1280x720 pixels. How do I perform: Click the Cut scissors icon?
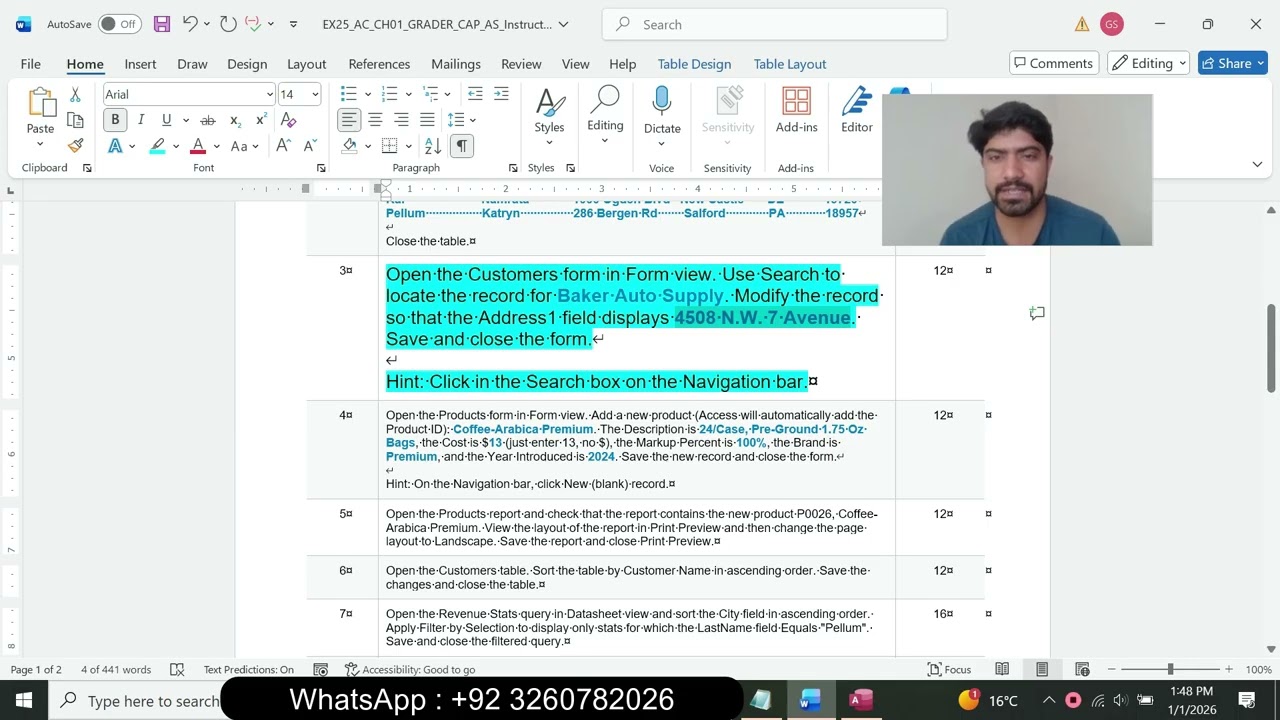tap(75, 95)
